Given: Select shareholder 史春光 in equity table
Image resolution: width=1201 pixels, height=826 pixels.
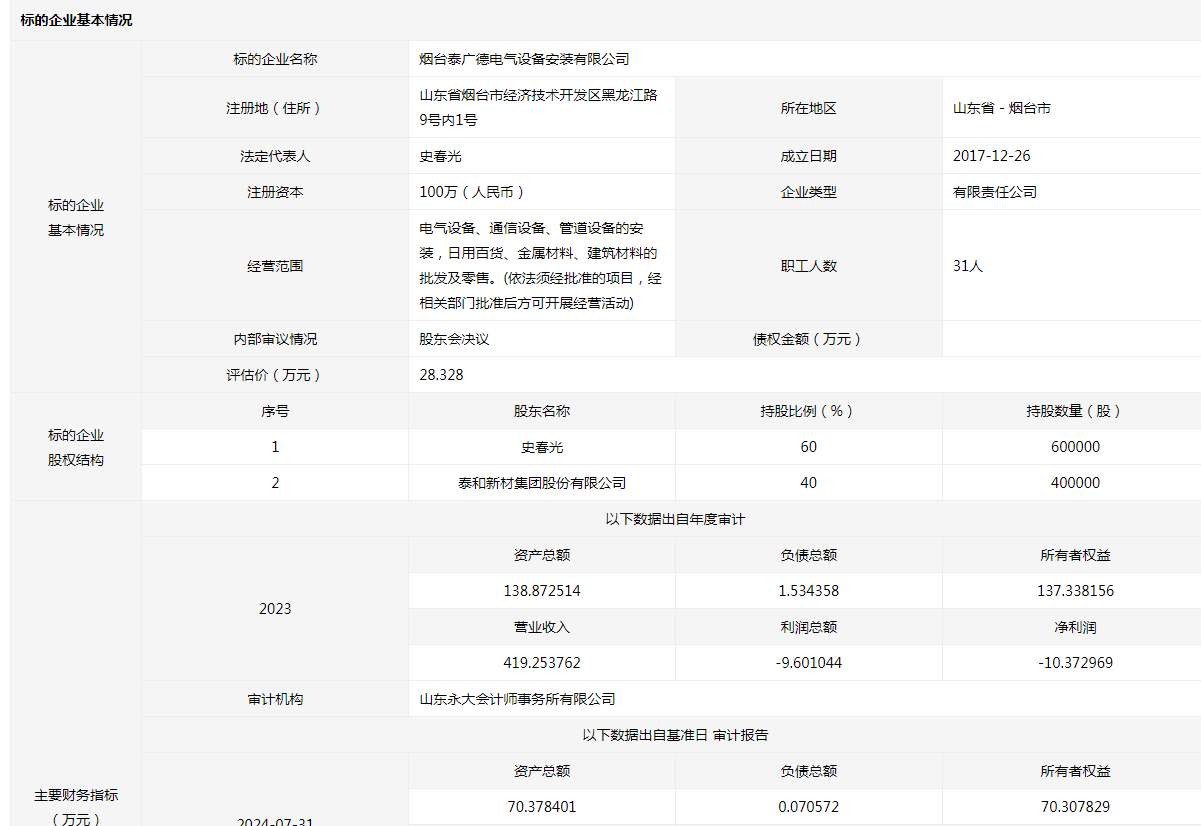Looking at the screenshot, I should (x=542, y=447).
